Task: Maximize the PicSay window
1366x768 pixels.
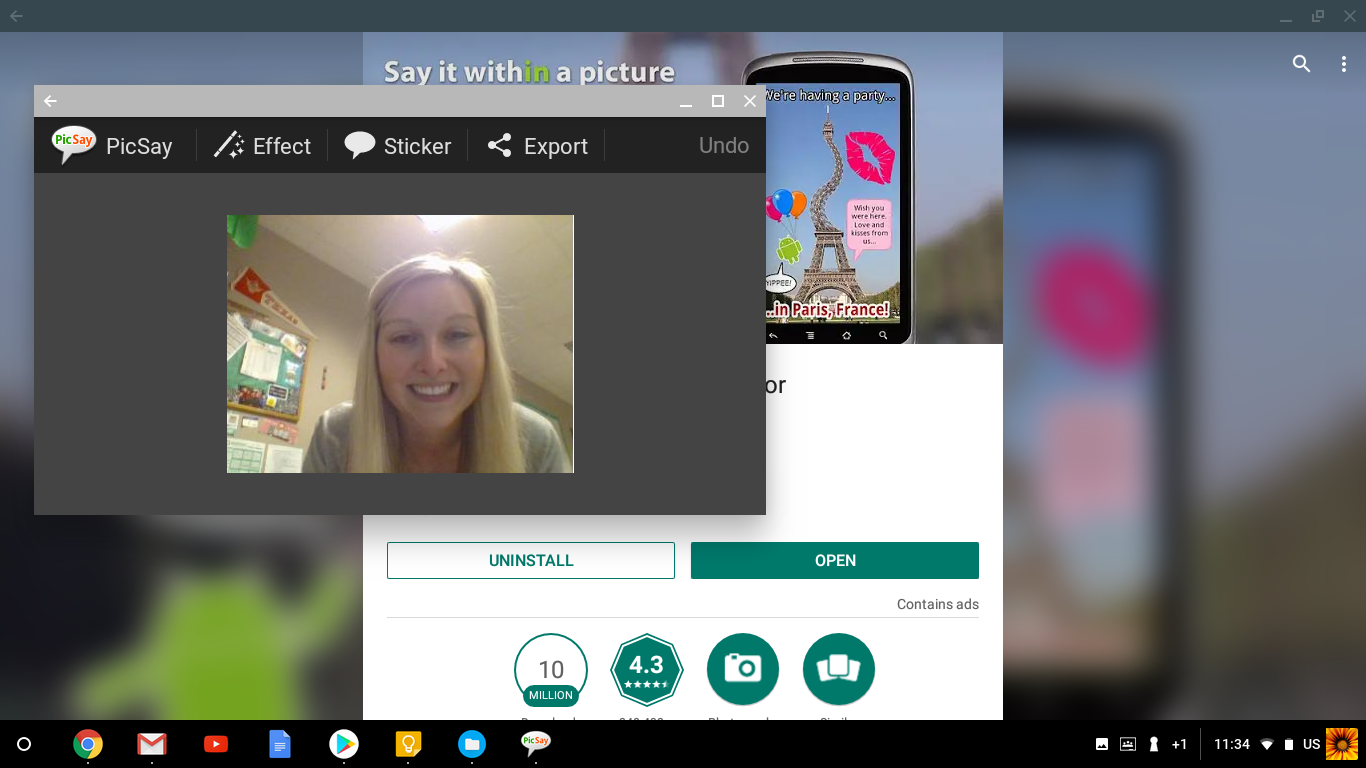Action: [718, 101]
